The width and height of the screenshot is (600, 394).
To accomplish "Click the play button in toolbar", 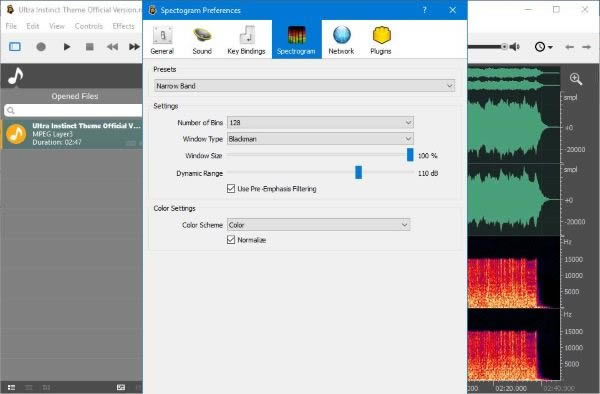I will tap(67, 47).
